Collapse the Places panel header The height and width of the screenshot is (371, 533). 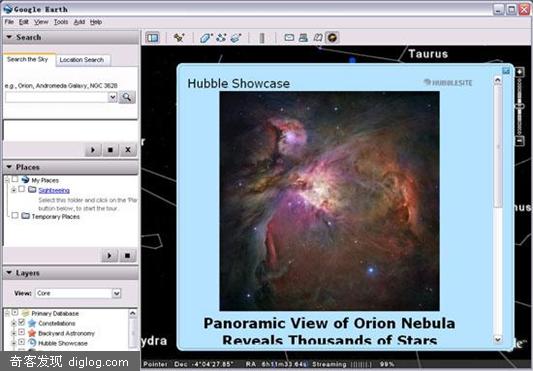pos(71,167)
